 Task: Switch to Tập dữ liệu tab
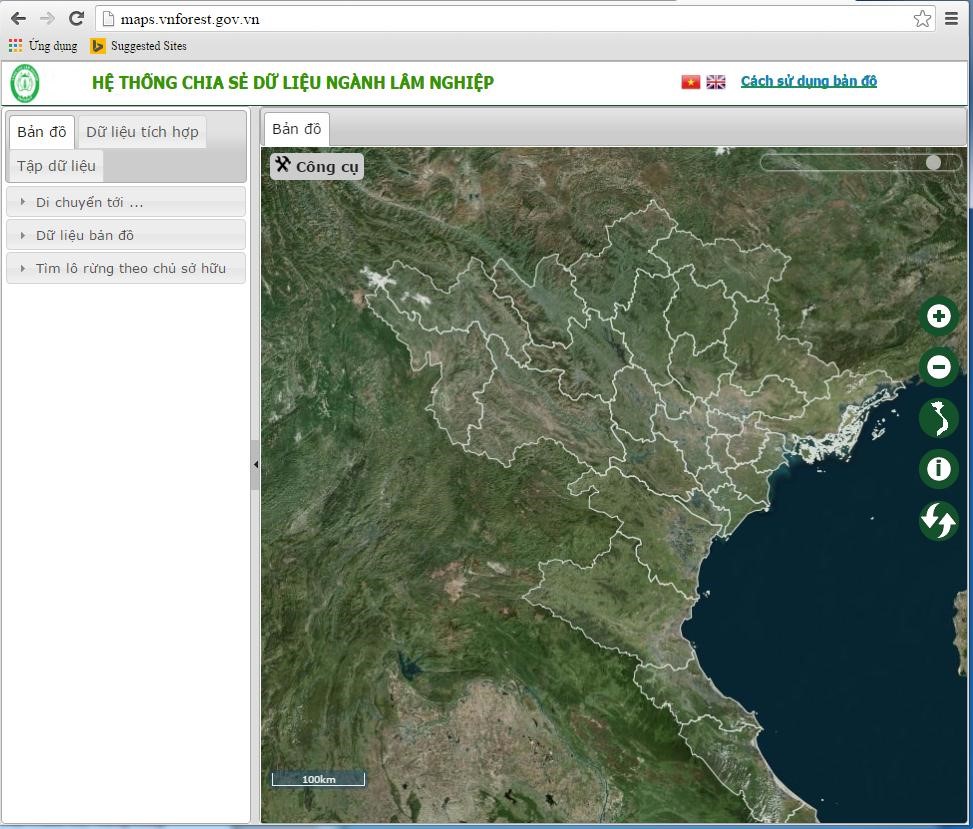(56, 166)
